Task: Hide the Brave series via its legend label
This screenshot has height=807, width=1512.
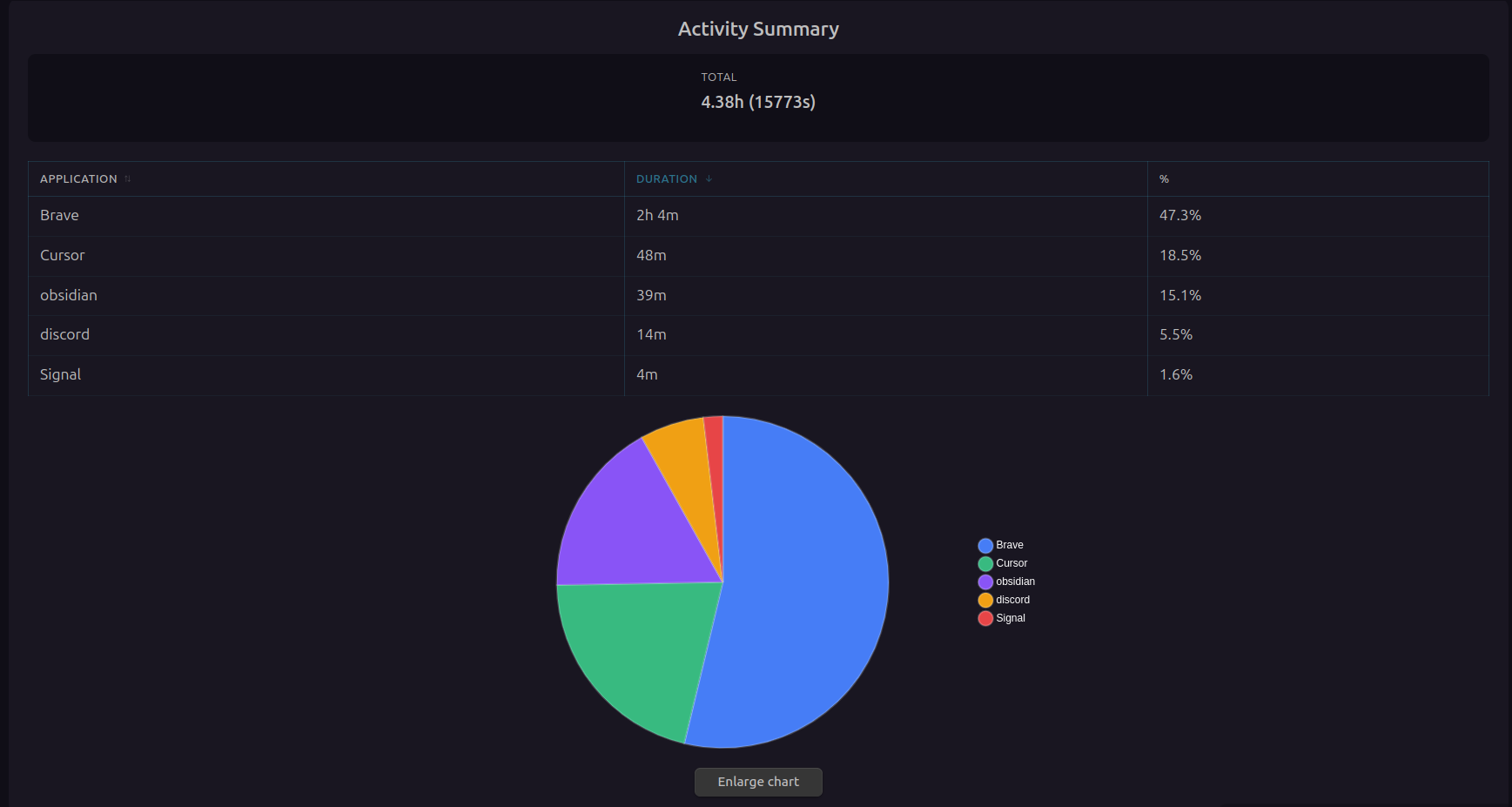Action: [x=1010, y=545]
